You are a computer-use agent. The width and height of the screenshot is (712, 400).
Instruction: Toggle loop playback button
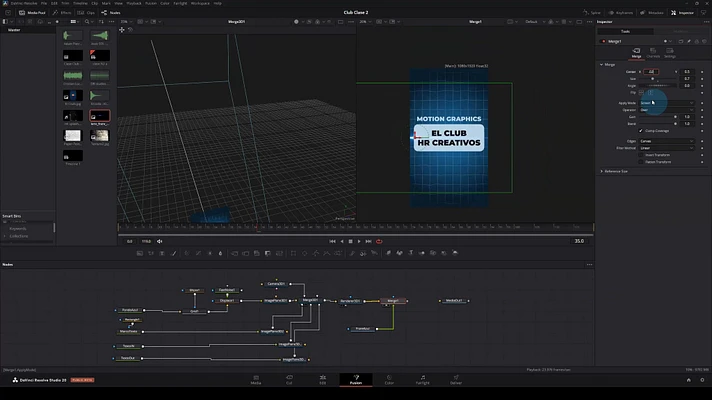[379, 241]
